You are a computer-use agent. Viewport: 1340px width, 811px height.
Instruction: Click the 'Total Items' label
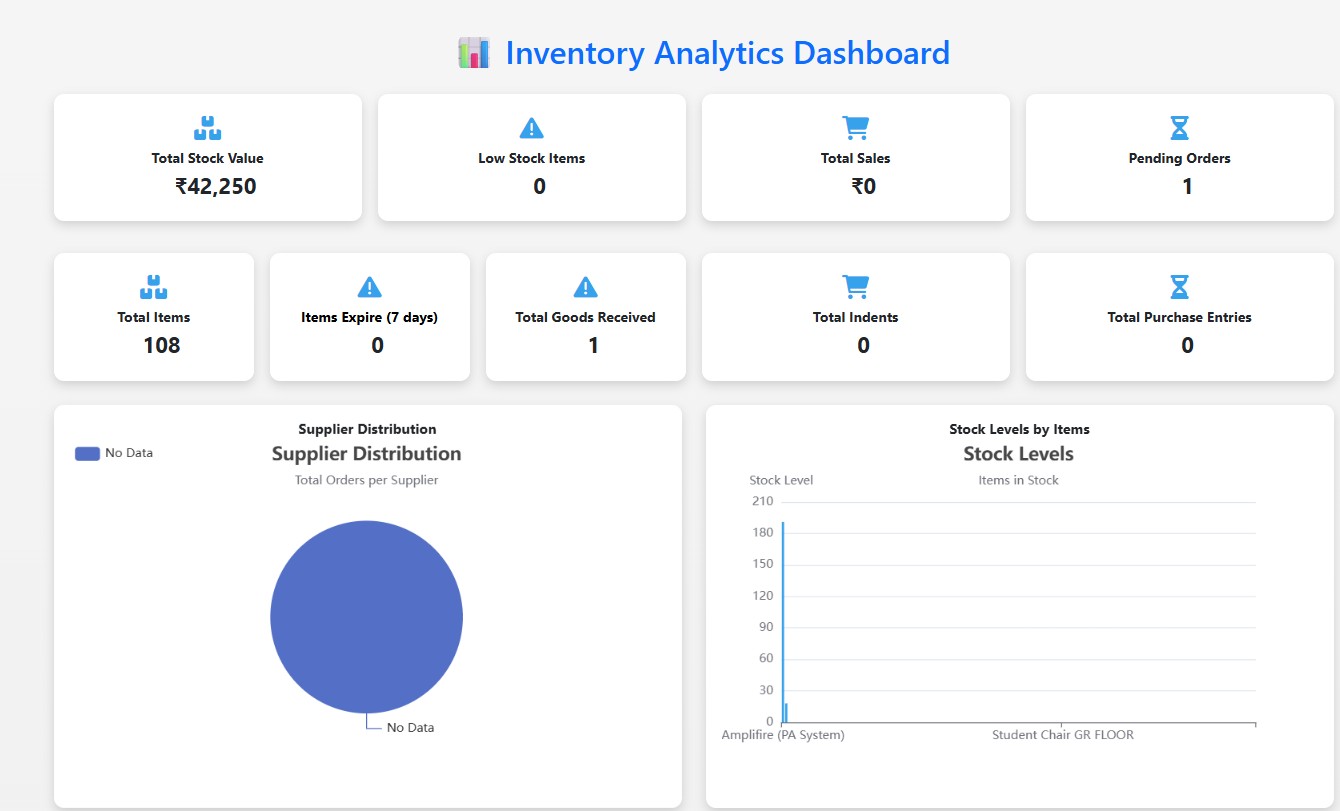(154, 317)
